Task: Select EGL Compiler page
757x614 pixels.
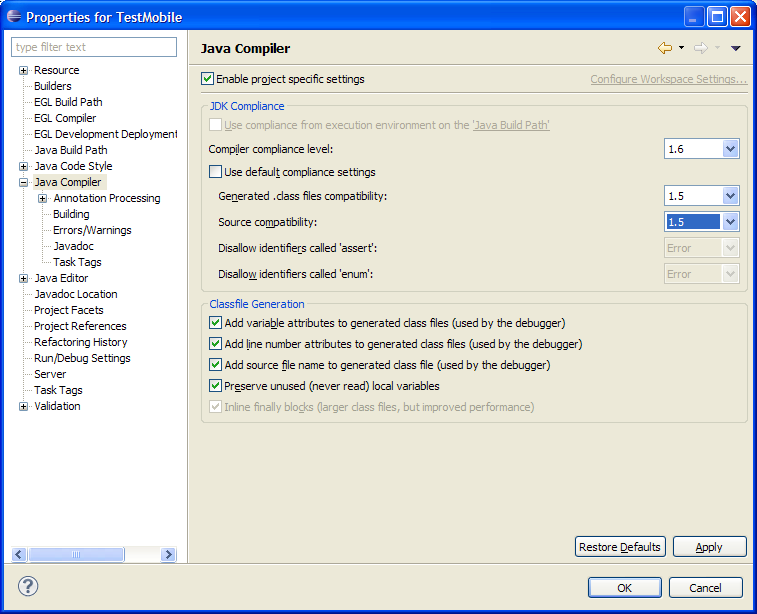Action: click(x=65, y=118)
